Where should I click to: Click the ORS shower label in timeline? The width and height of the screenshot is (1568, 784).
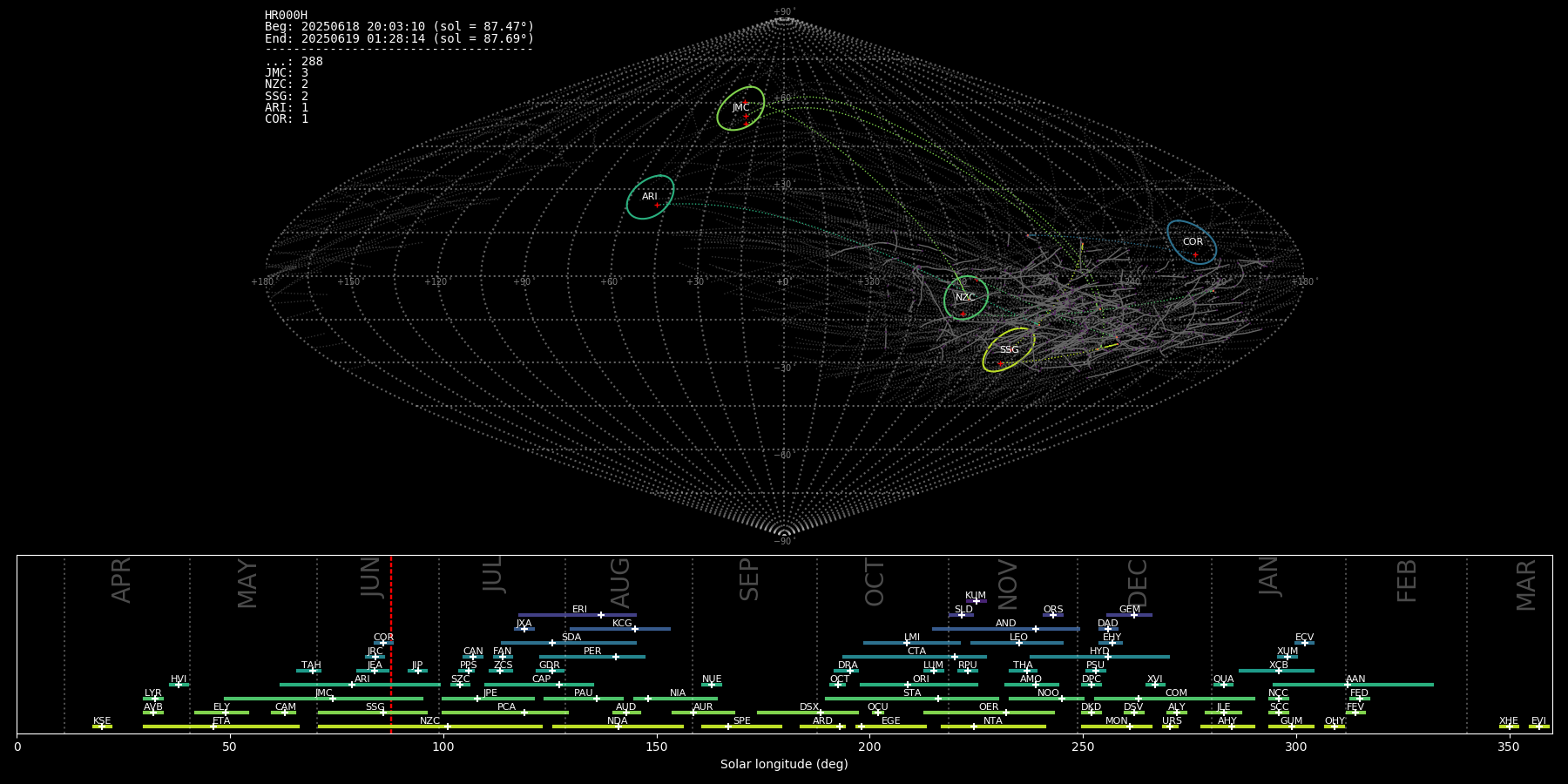coord(1053,610)
